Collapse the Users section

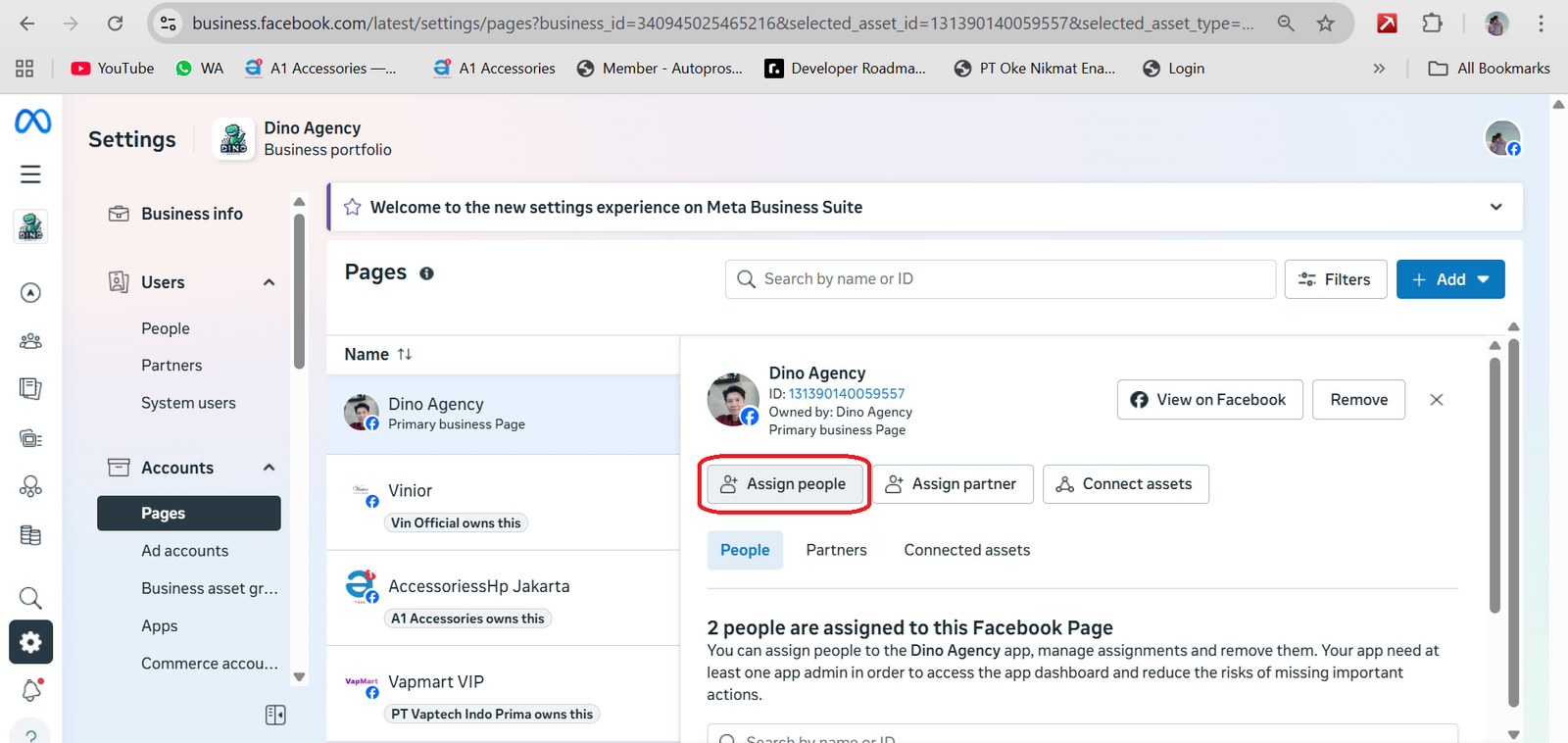click(269, 282)
